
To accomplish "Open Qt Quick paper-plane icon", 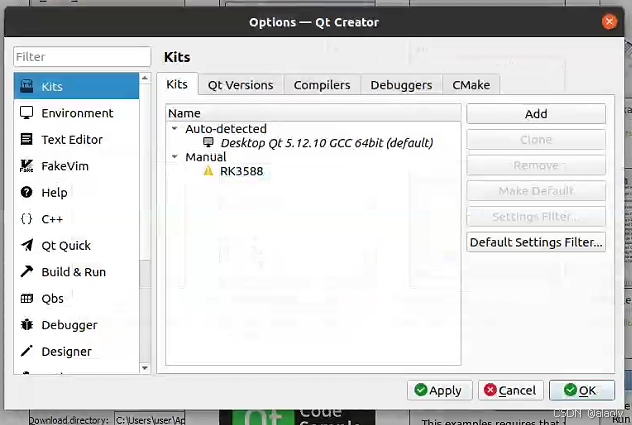I will coord(27,245).
